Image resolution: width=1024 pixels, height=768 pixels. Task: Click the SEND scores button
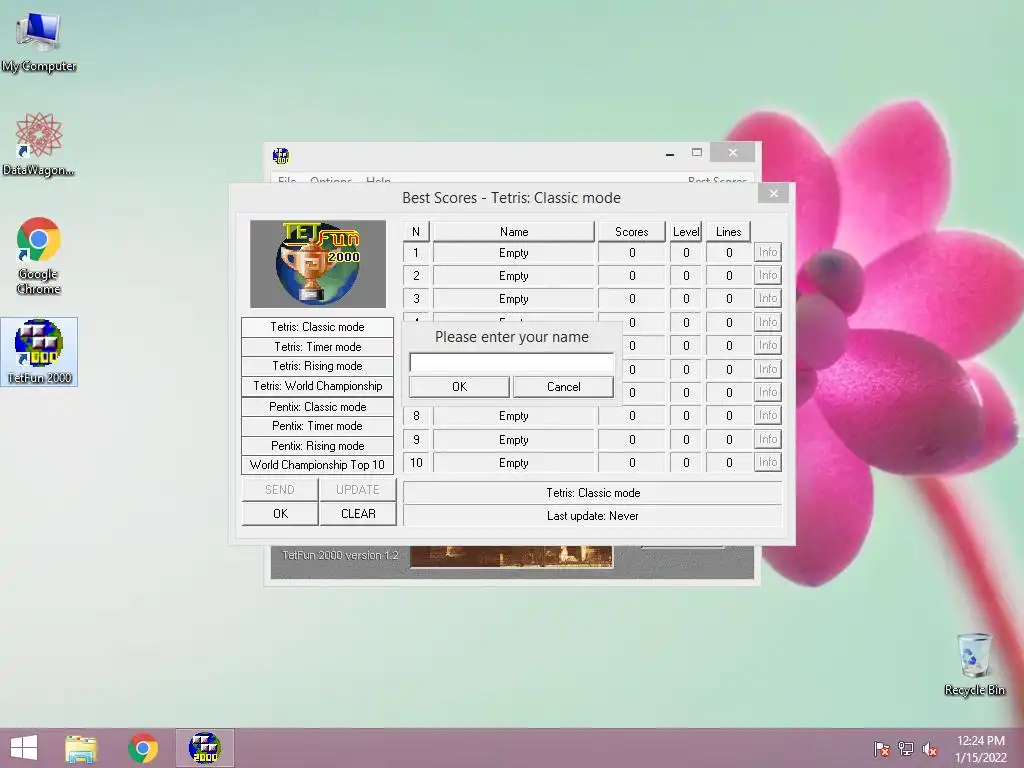point(280,489)
